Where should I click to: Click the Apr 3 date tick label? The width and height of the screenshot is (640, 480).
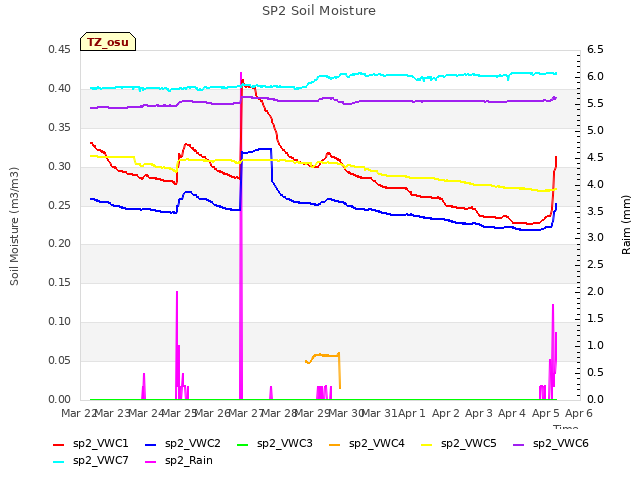(x=478, y=413)
